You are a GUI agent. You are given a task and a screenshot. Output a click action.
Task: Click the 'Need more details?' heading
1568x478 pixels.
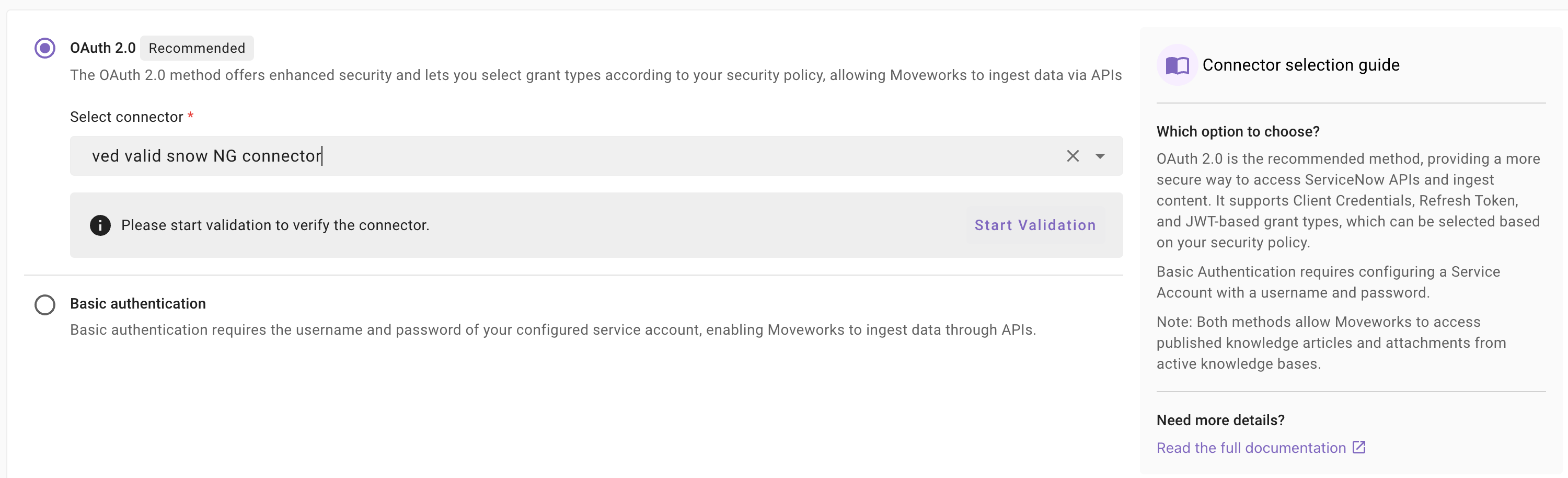click(1220, 420)
